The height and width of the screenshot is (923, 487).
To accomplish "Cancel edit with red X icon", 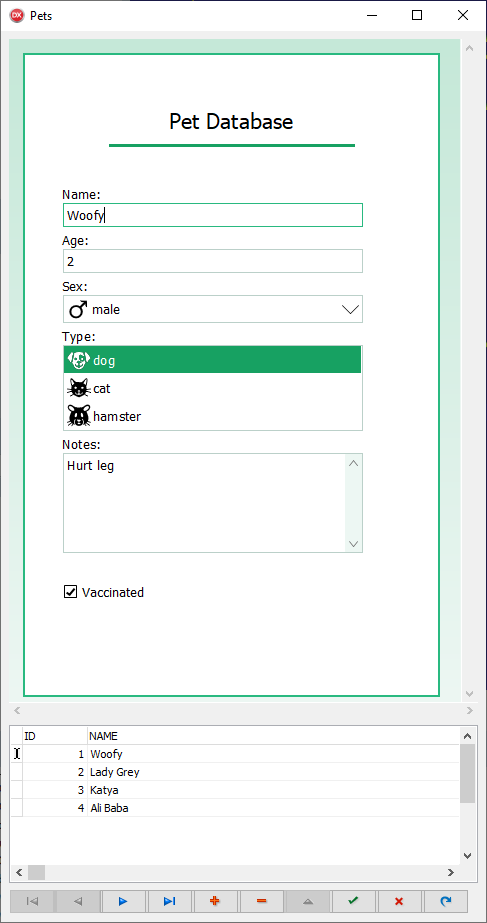I will (x=399, y=901).
